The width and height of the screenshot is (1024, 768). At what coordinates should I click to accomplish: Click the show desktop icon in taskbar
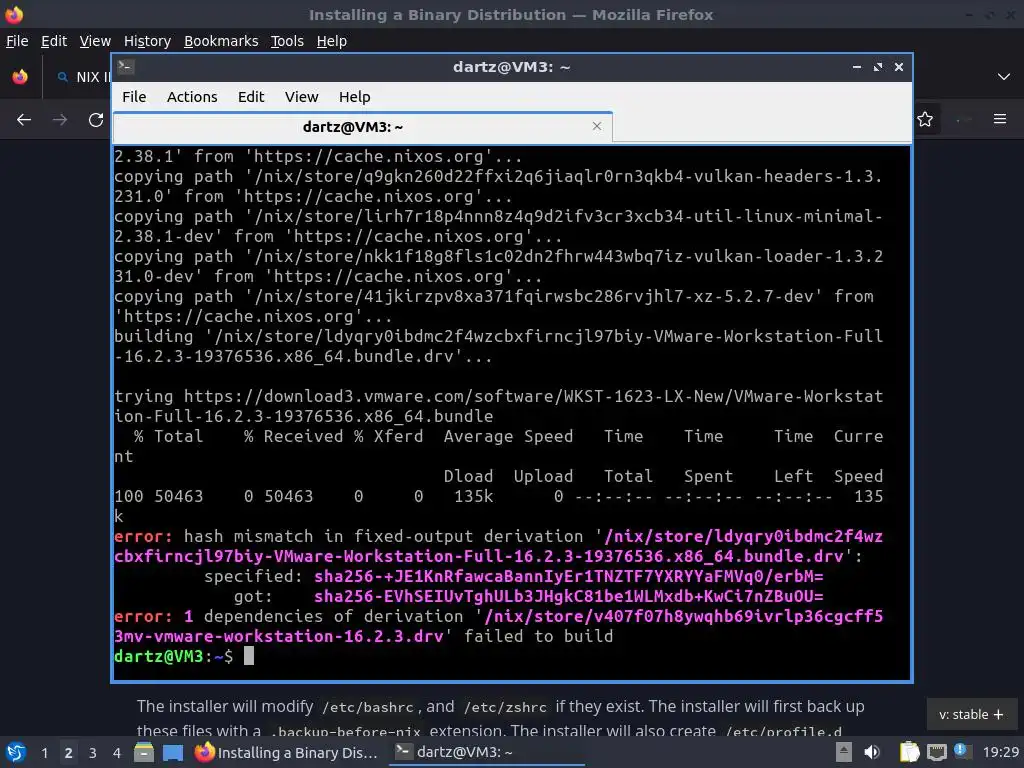coord(173,753)
